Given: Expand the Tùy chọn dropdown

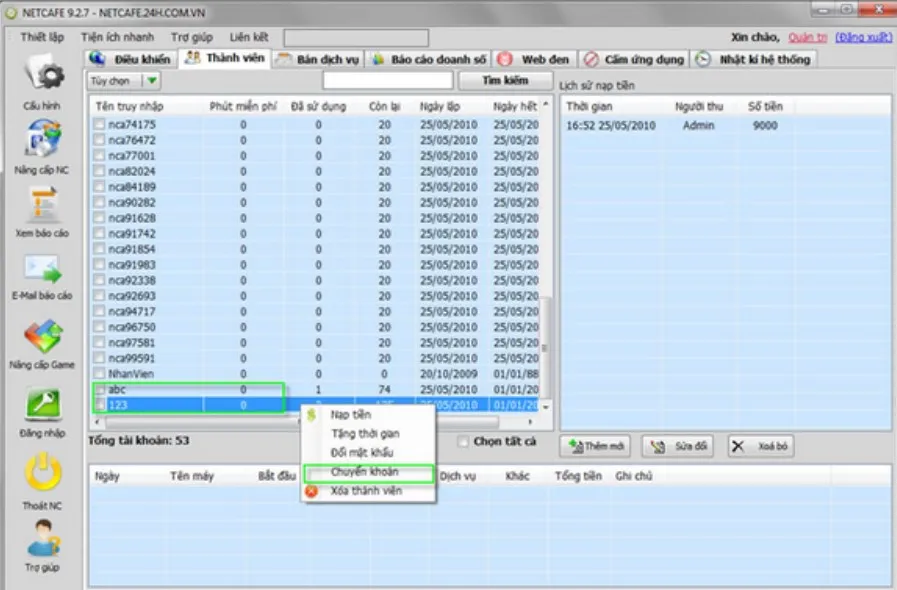Looking at the screenshot, I should coord(152,81).
